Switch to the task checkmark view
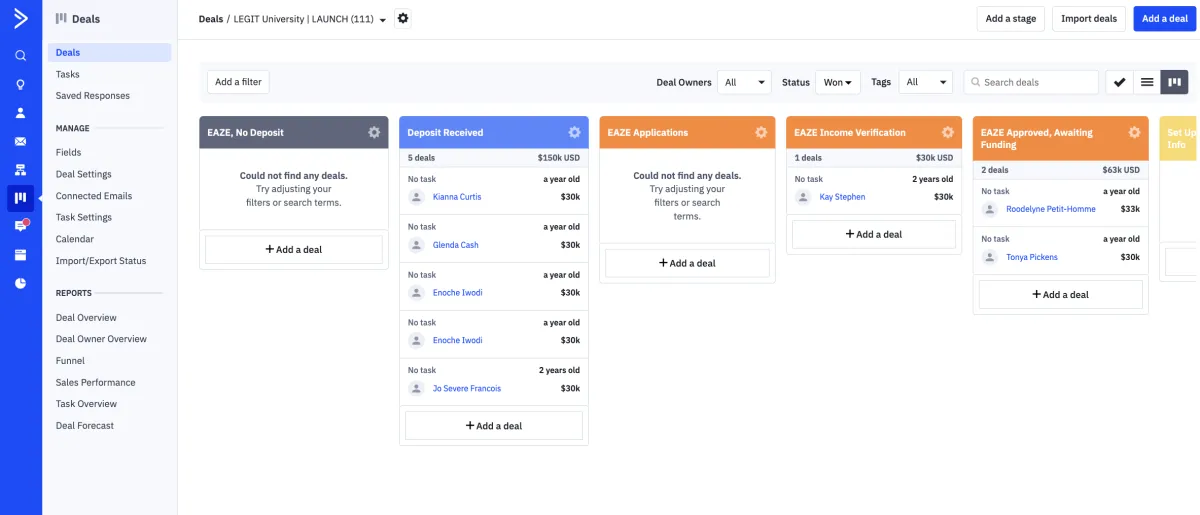This screenshot has width=1200, height=515. coord(1120,82)
